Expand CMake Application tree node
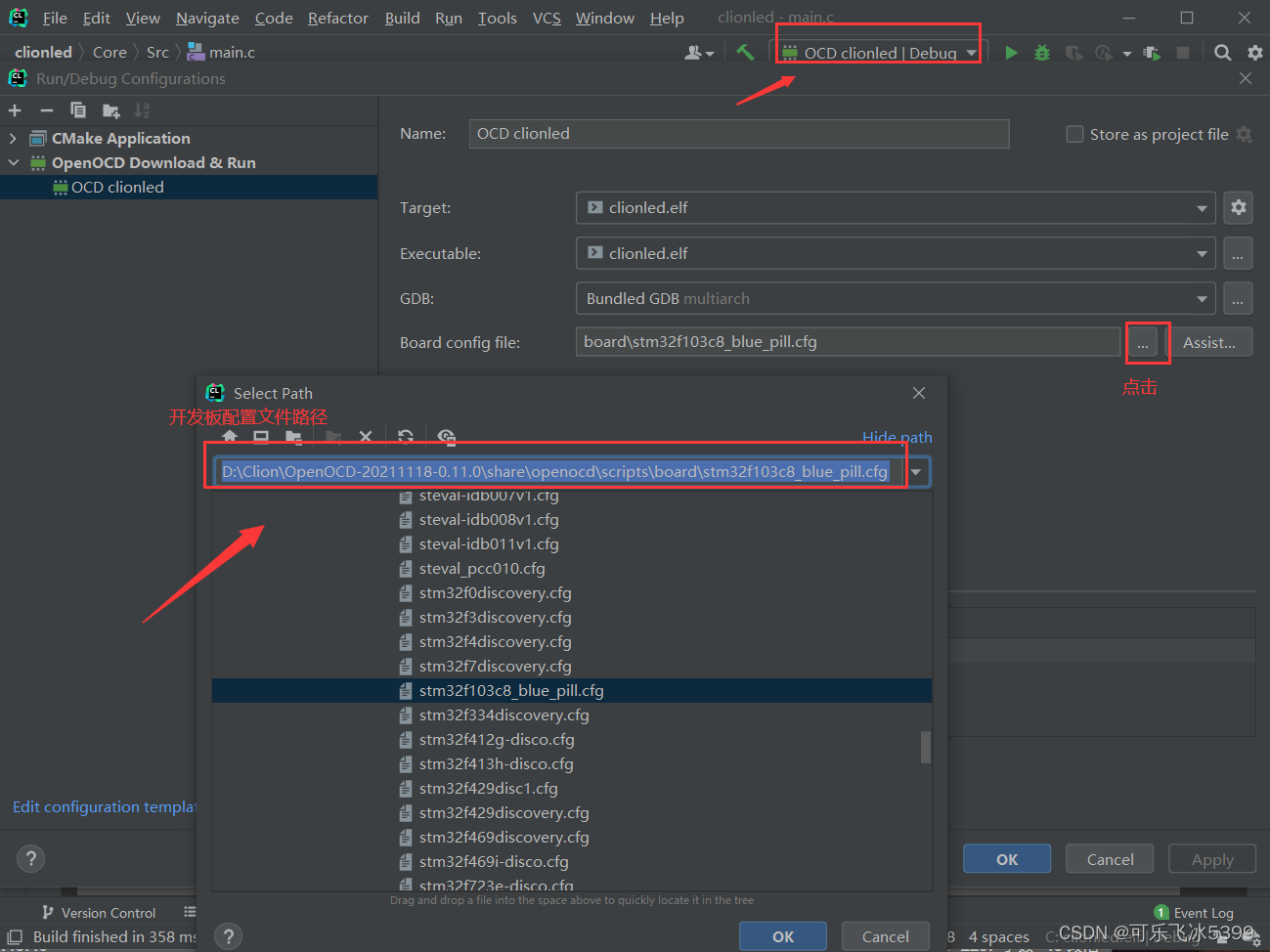 pos(13,139)
